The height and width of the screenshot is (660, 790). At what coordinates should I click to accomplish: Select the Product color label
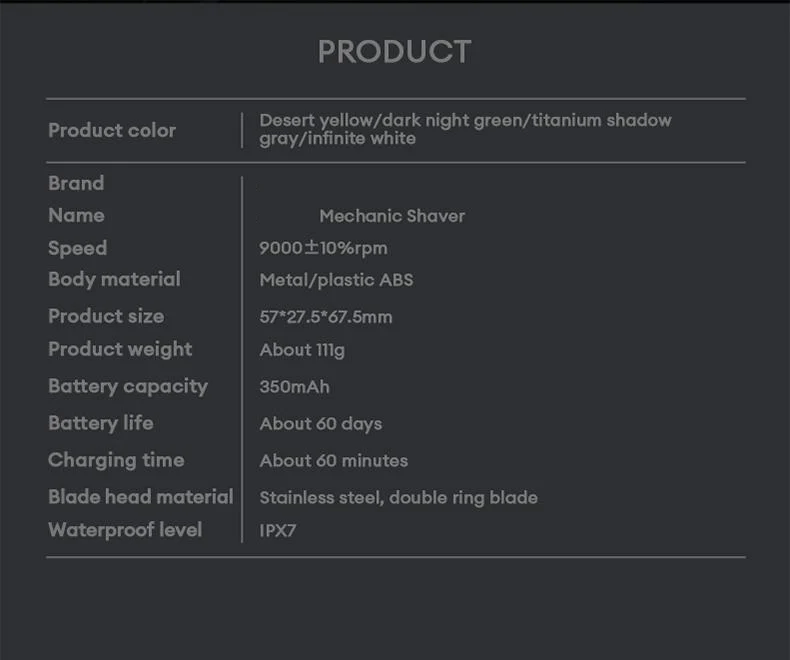pyautogui.click(x=112, y=130)
